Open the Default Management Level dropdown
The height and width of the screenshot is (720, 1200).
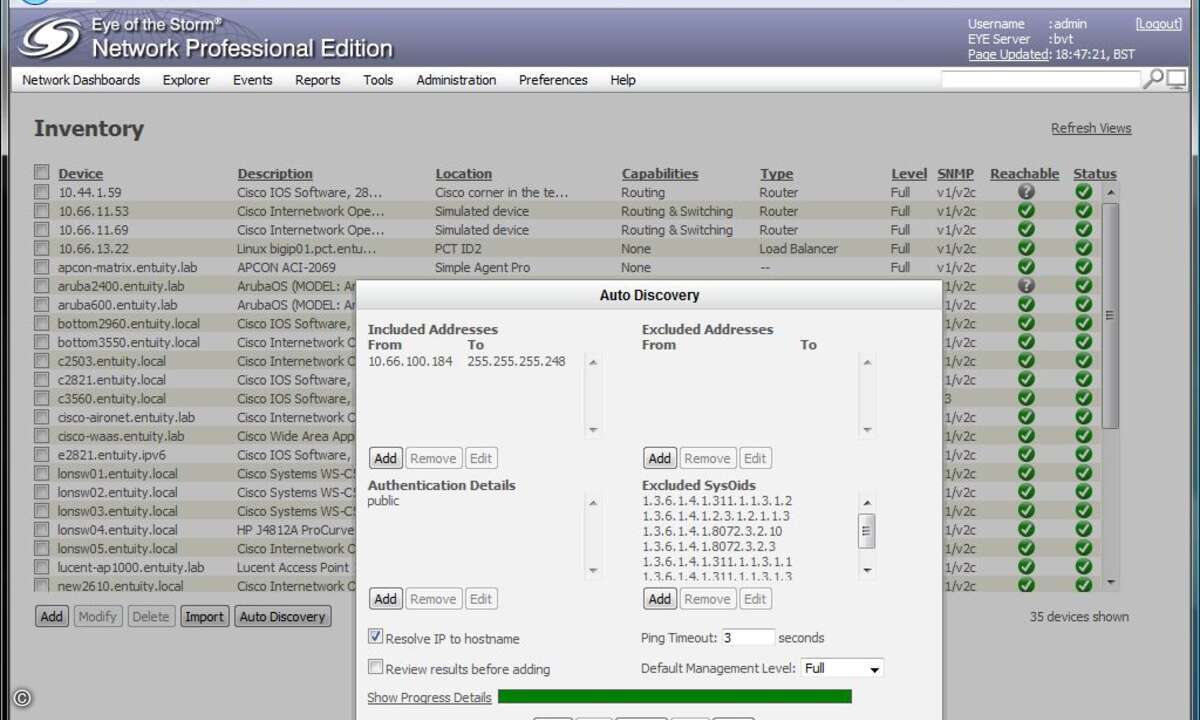(x=842, y=668)
